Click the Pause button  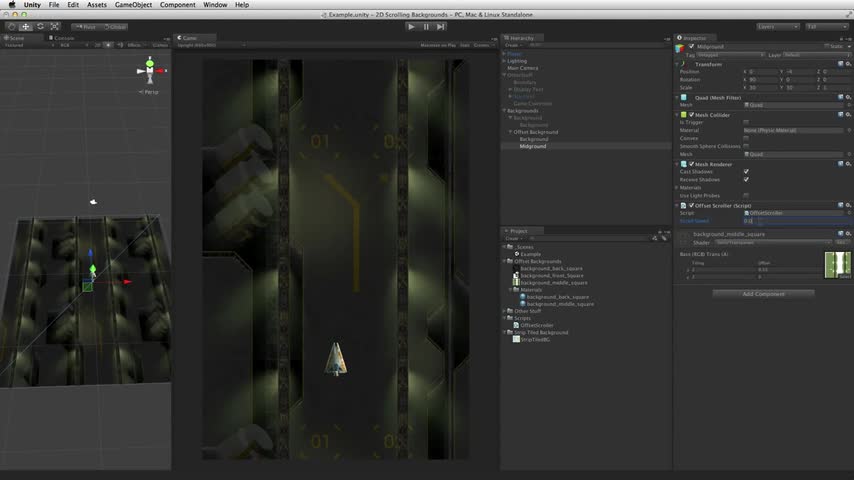(426, 26)
